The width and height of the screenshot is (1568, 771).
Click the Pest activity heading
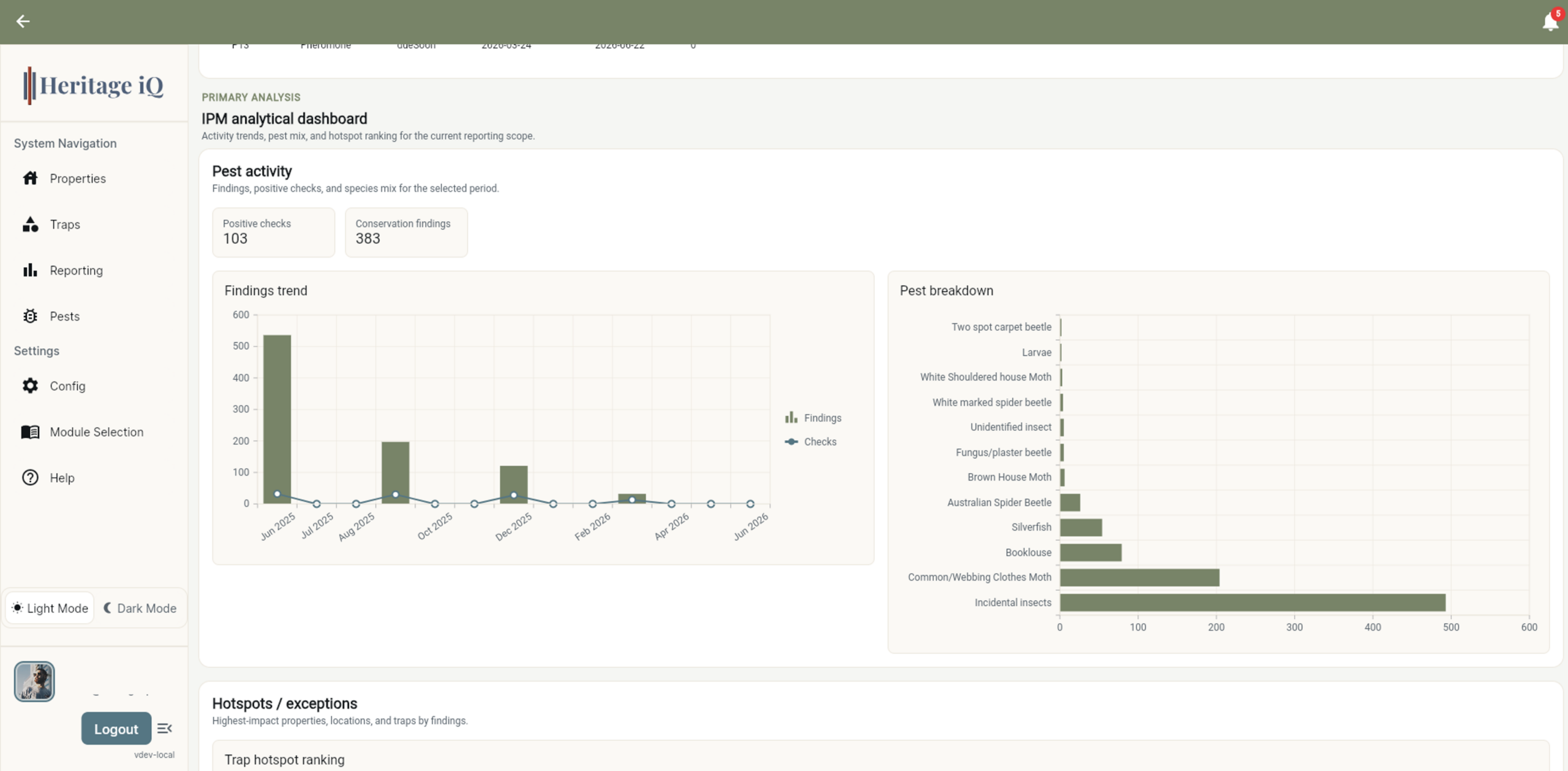(x=252, y=171)
